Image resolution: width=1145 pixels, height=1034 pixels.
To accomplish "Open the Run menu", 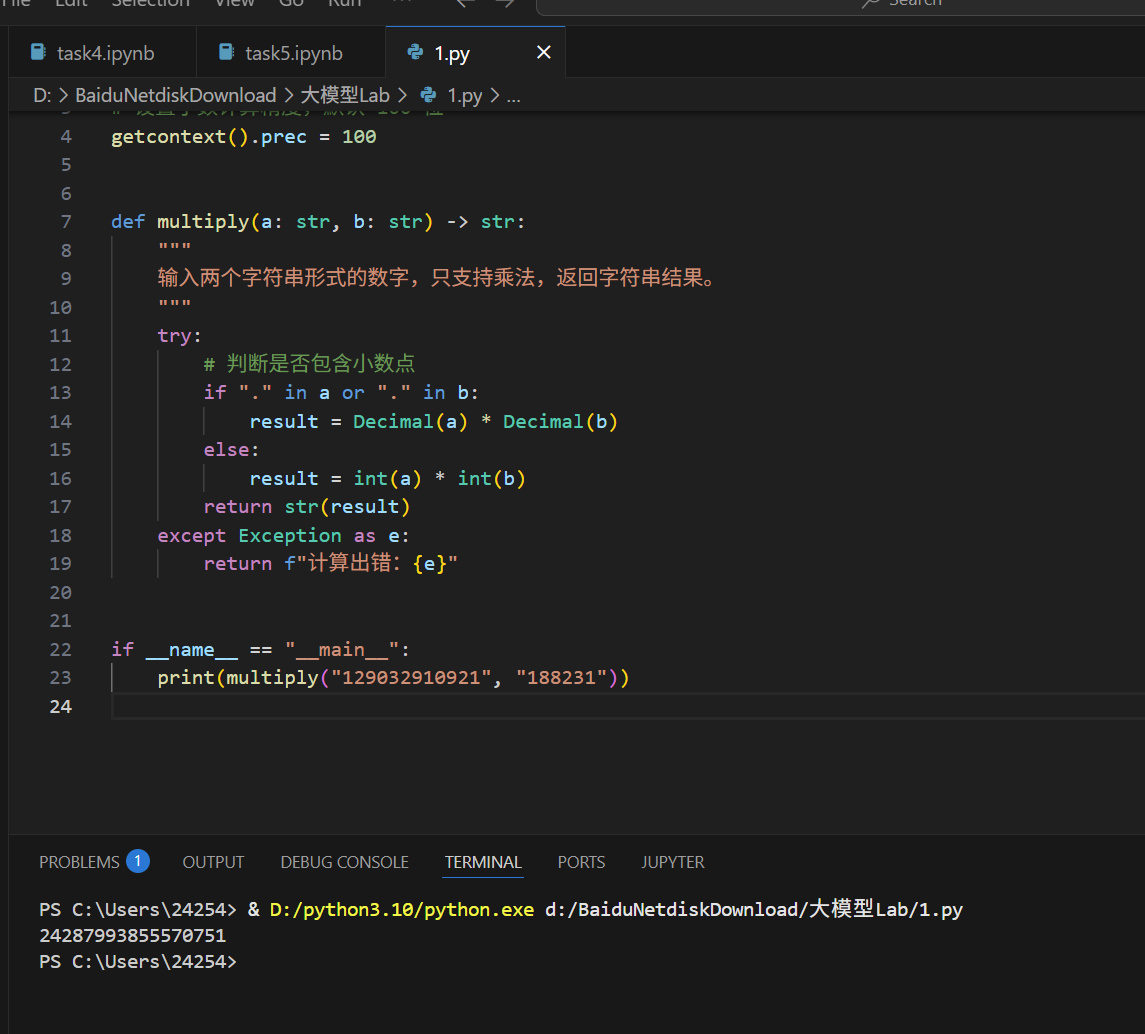I will tap(344, 4).
